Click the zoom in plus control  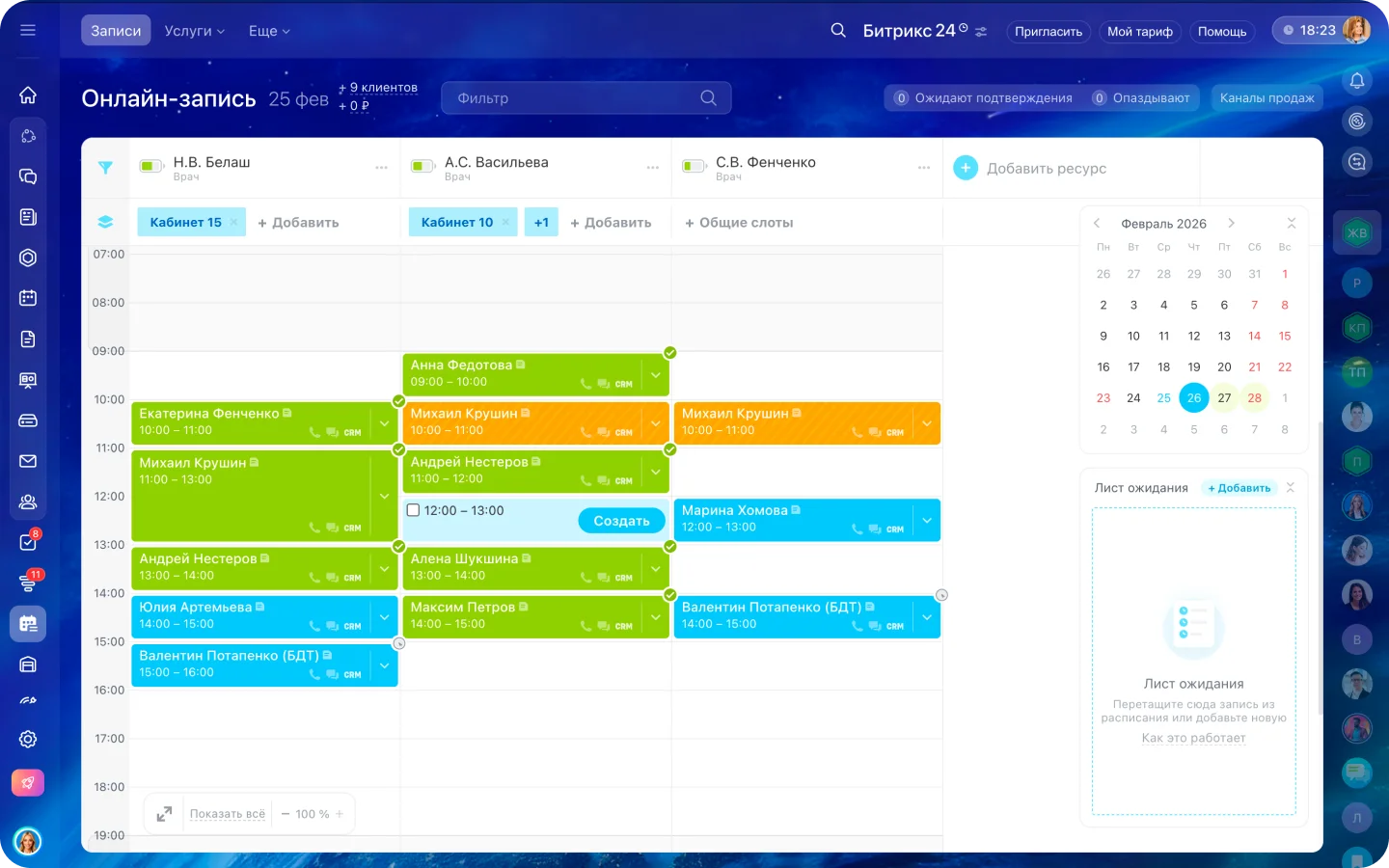coord(340,814)
